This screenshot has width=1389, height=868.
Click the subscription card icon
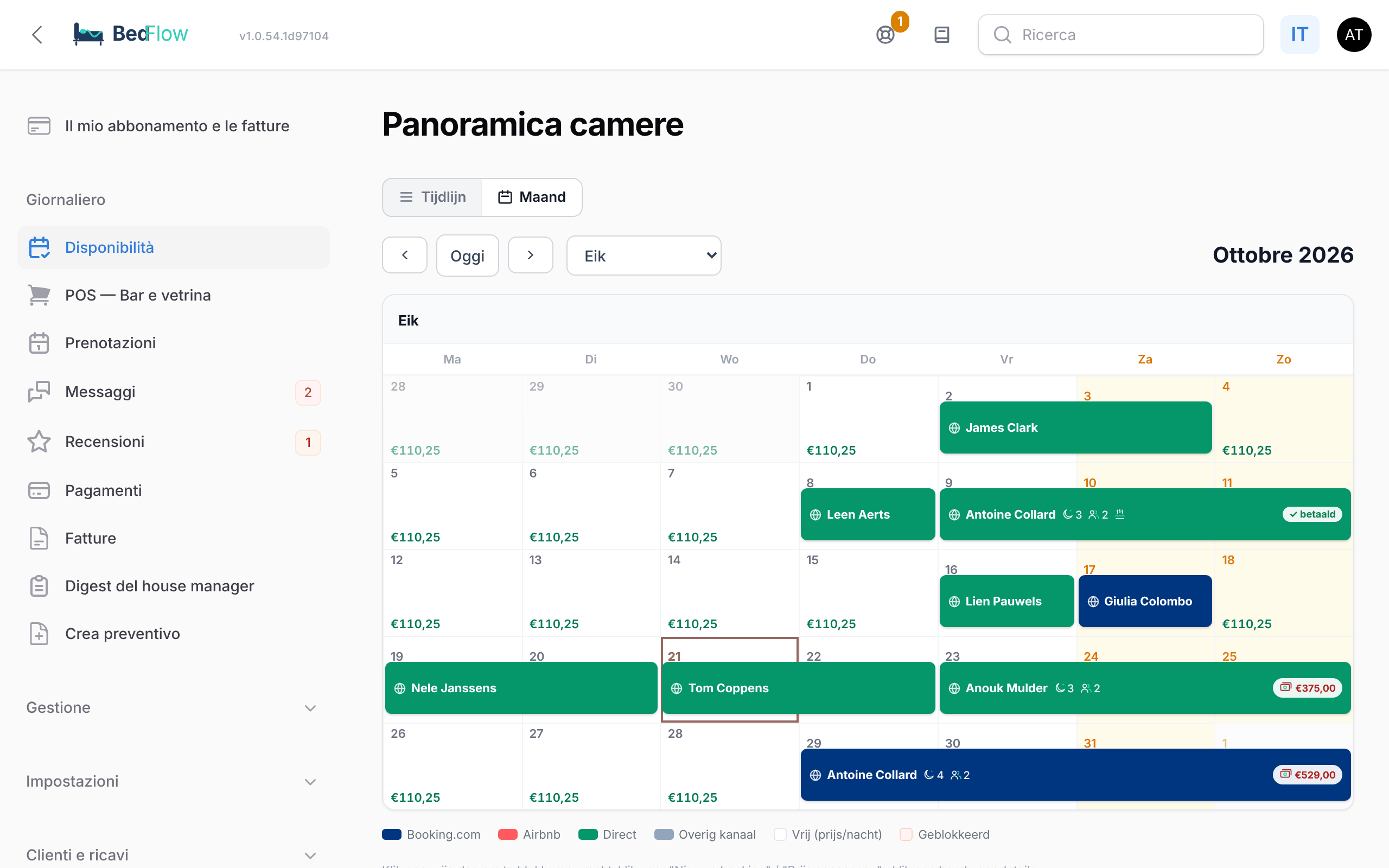tap(39, 126)
